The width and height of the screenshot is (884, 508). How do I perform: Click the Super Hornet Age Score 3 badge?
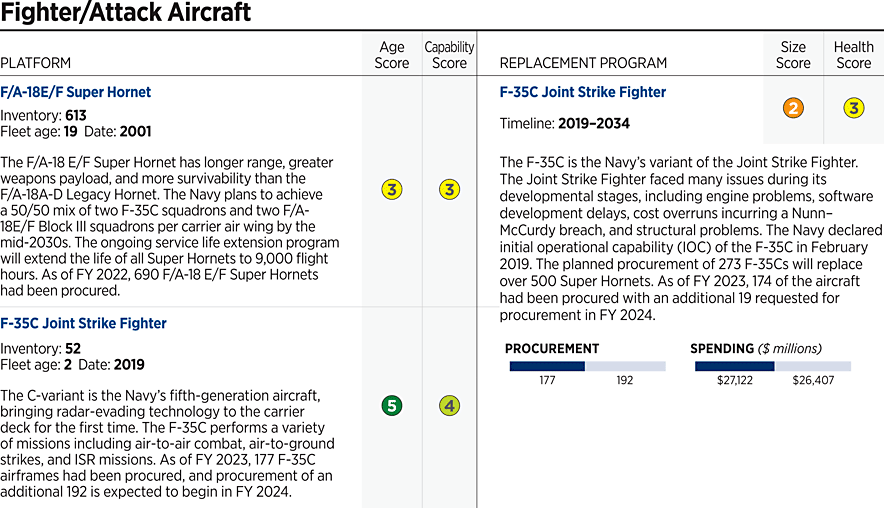click(392, 189)
